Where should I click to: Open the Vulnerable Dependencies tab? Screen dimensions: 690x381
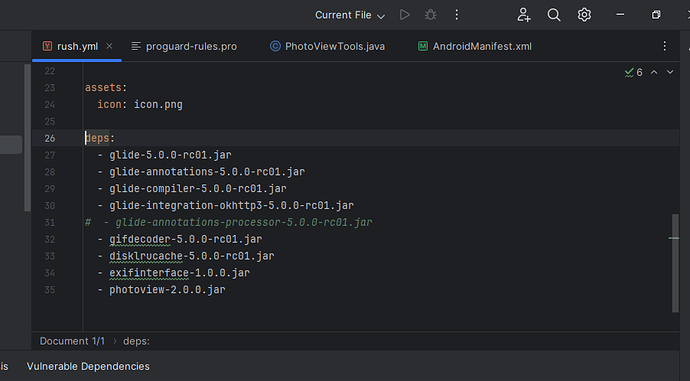(88, 366)
